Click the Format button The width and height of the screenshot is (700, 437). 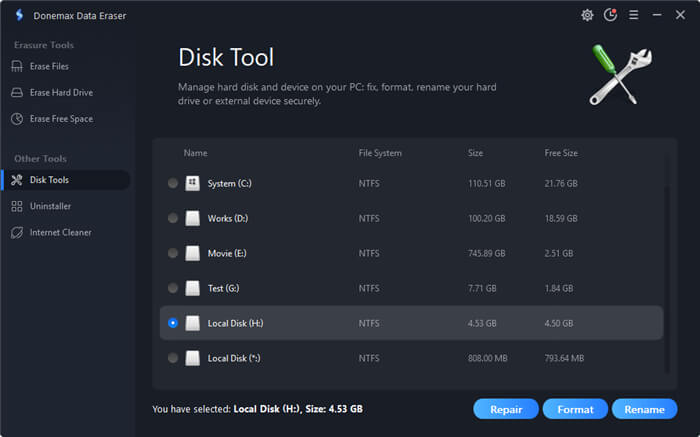[x=575, y=409]
